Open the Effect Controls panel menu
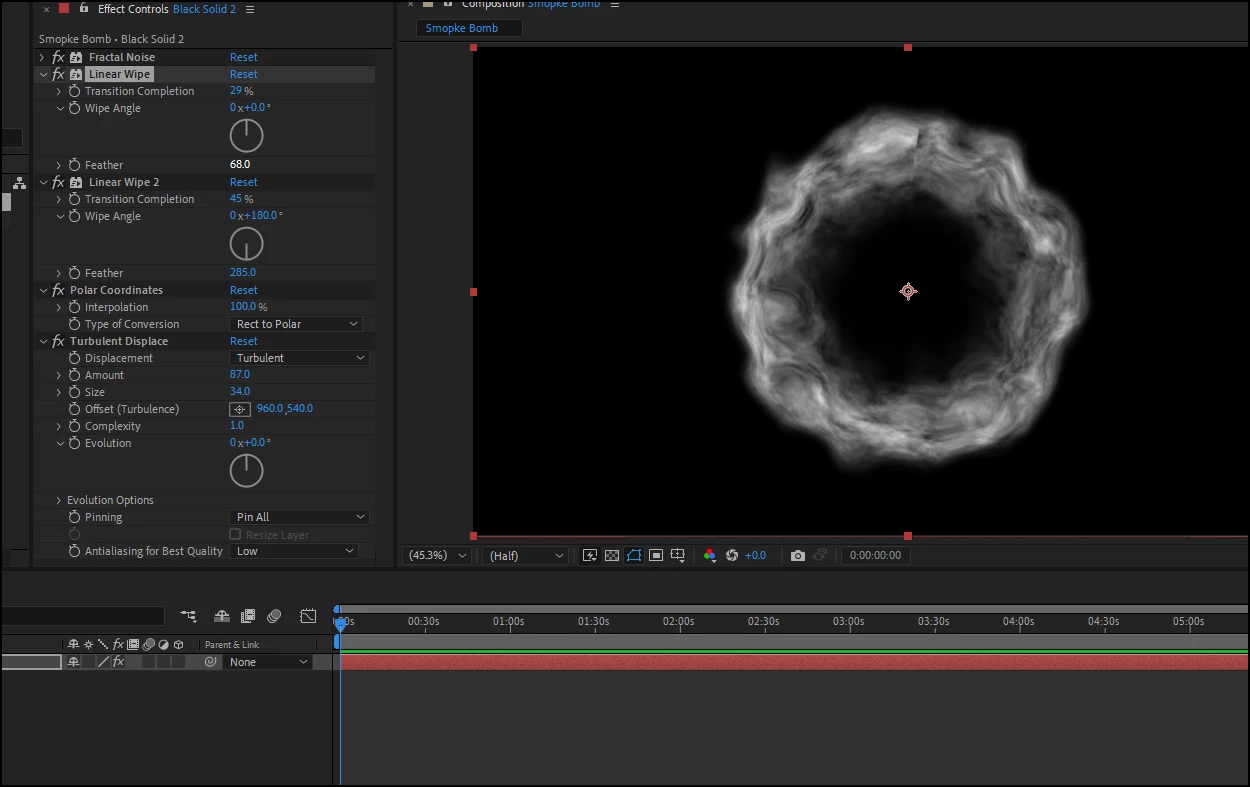 (250, 9)
